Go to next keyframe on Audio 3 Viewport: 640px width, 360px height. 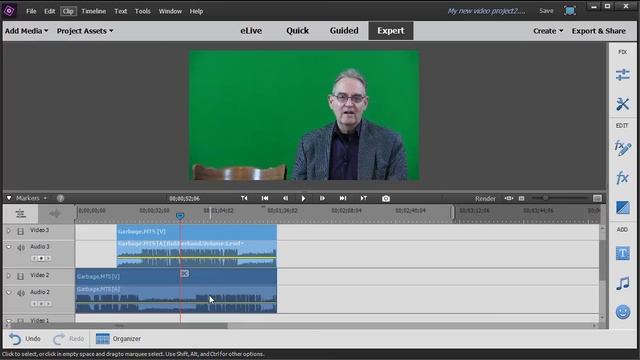[x=49, y=258]
